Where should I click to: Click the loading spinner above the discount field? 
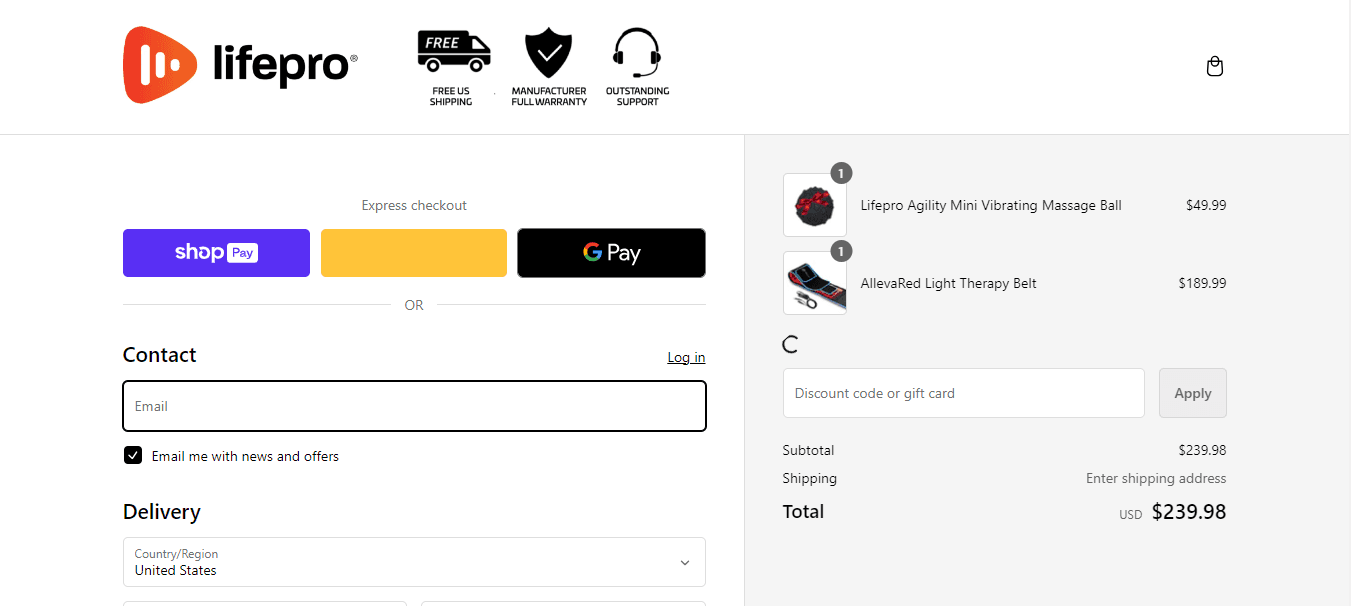point(790,345)
